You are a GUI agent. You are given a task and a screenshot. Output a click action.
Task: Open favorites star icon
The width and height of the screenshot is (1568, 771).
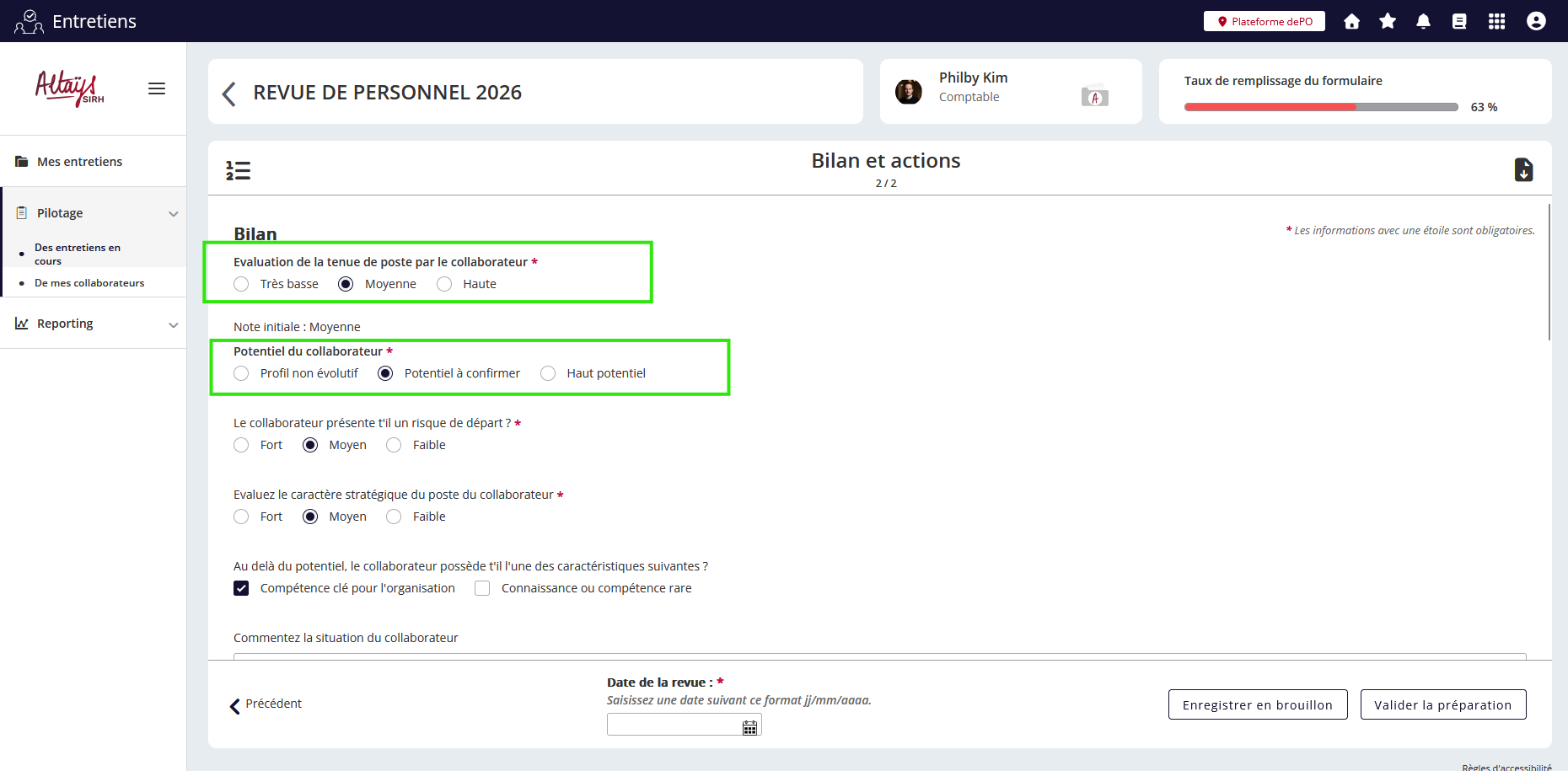pos(1388,21)
